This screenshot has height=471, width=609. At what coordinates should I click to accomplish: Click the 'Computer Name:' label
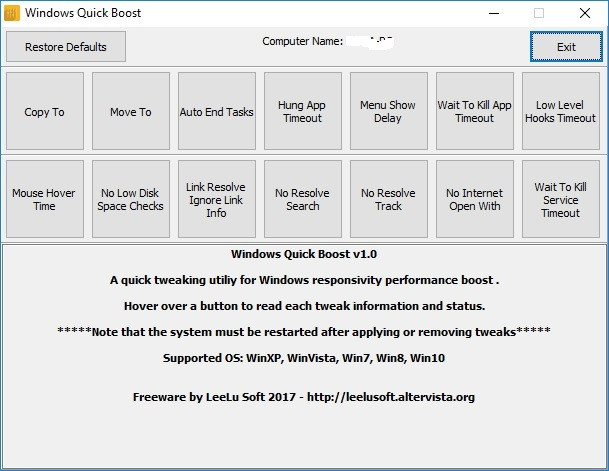pos(303,41)
